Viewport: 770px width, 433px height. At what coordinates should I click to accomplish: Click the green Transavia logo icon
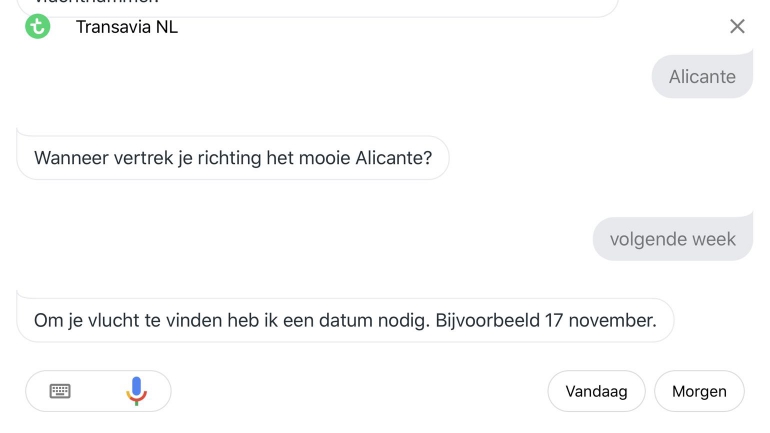[37, 27]
